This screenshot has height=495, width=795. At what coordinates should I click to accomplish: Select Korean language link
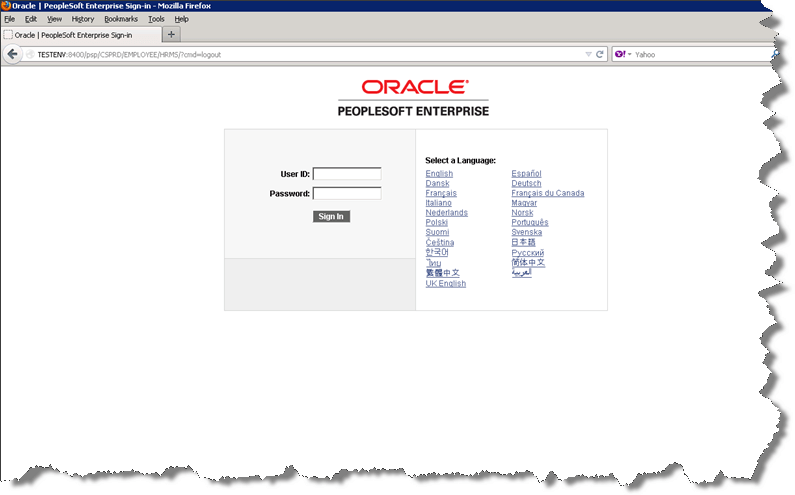click(x=437, y=252)
